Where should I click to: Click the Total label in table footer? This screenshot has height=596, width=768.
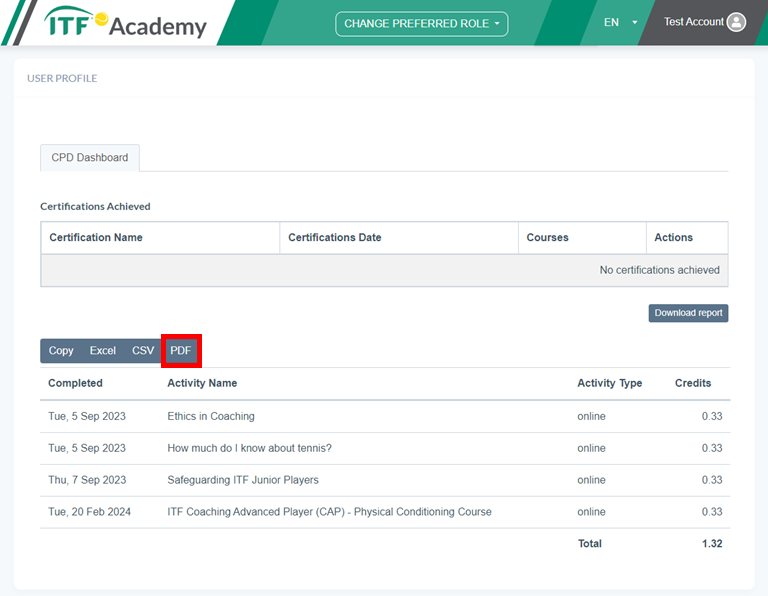click(x=590, y=544)
